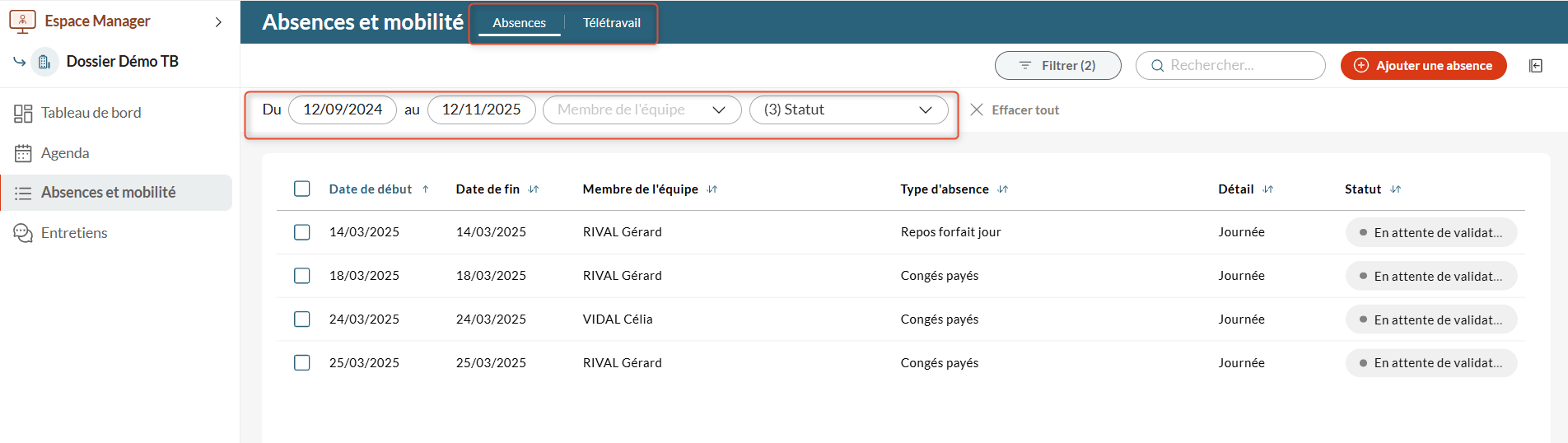Check the row dated 14/03/2025
Image resolution: width=1568 pixels, height=443 pixels.
(x=302, y=232)
